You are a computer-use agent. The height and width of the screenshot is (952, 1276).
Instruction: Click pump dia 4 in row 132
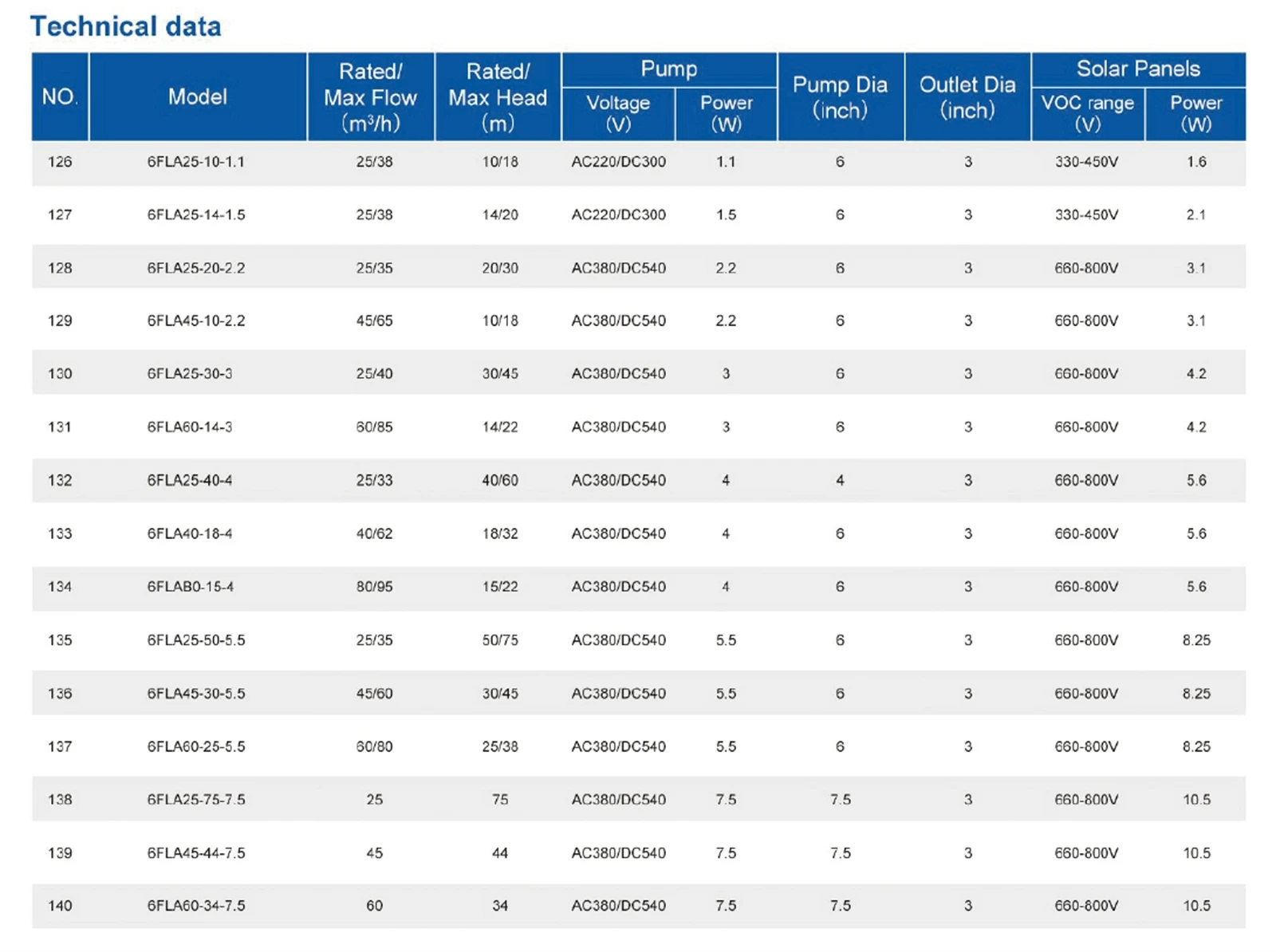pos(840,480)
